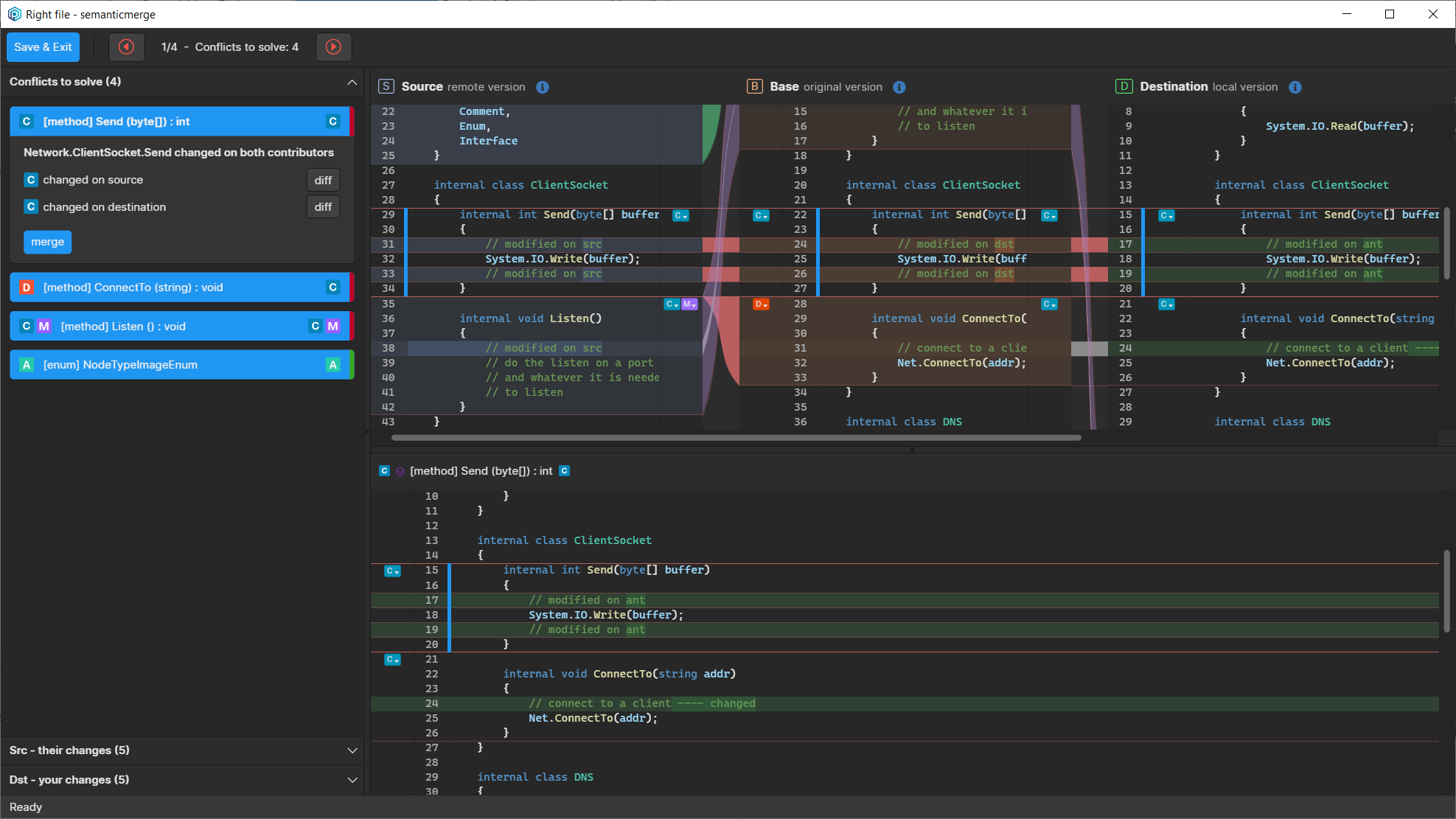Click the info icon beside Source remote version
Image resolution: width=1456 pixels, height=819 pixels.
[543, 86]
